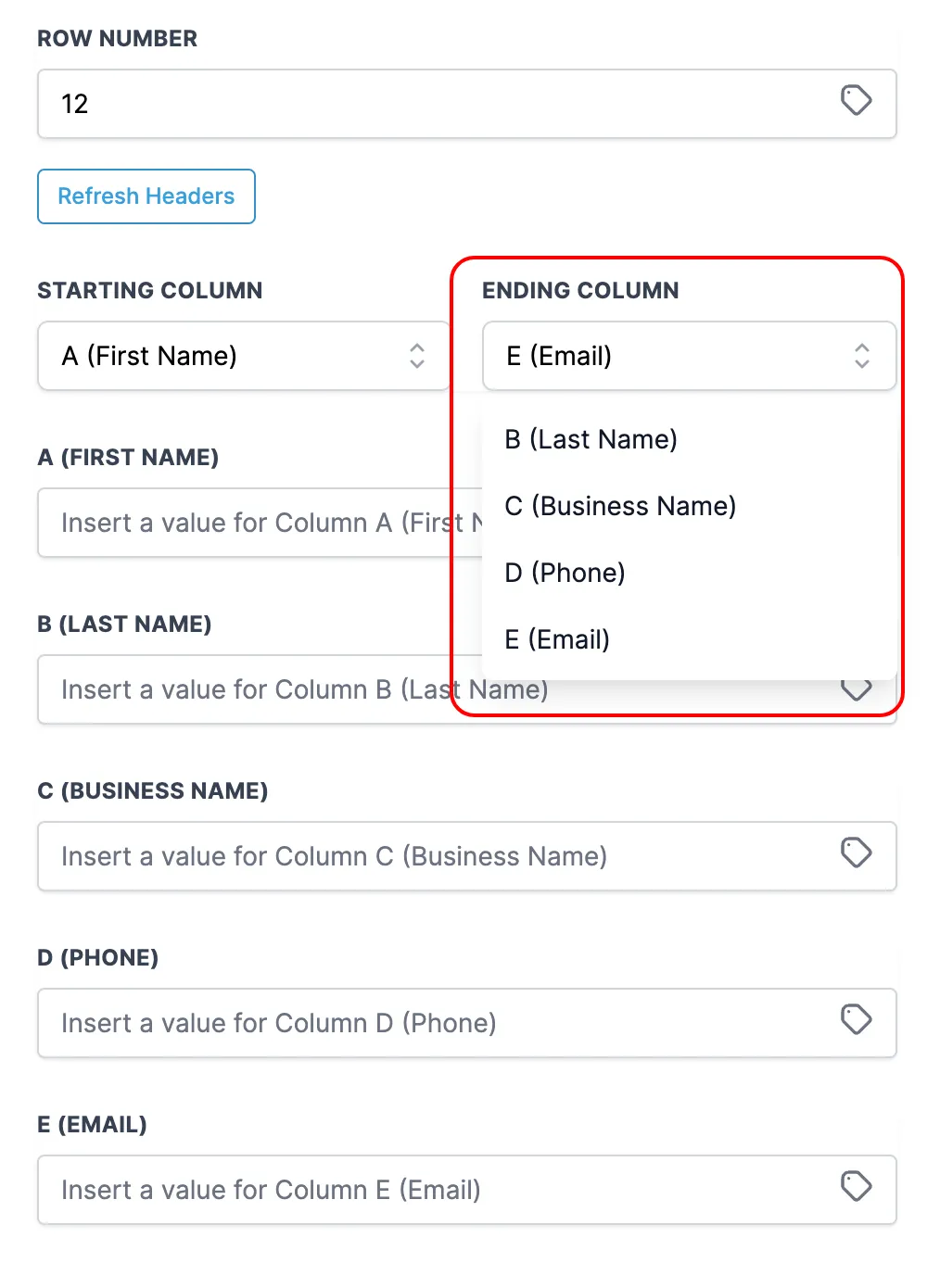Click the tag icon in Row Number field

856,100
